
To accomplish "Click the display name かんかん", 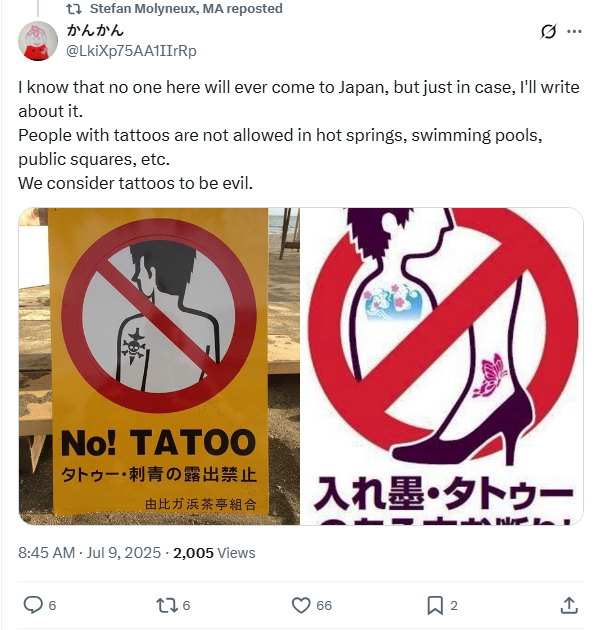I will tap(95, 31).
